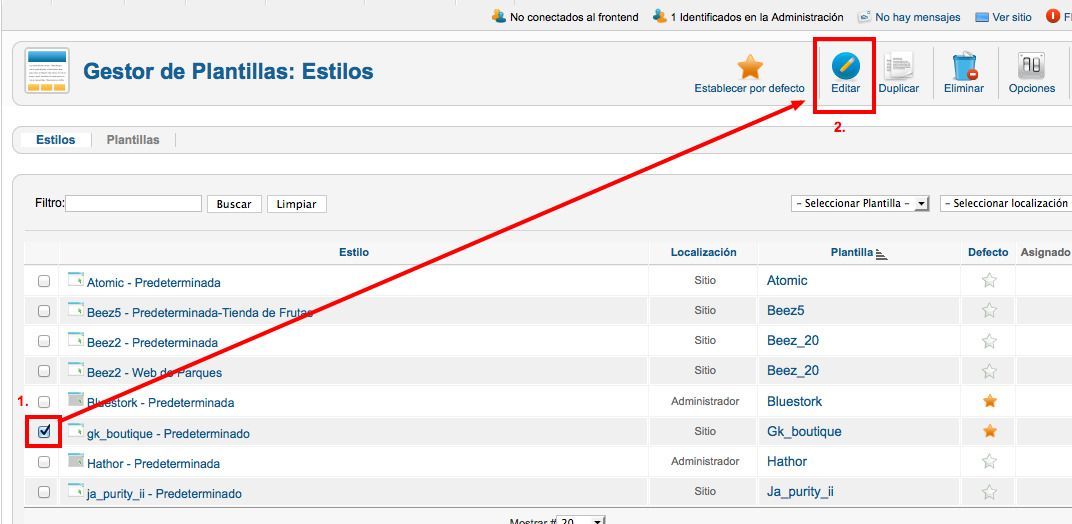Click the preview icon beside Beez5 style
Image resolution: width=1072 pixels, height=524 pixels.
pyautogui.click(x=76, y=309)
